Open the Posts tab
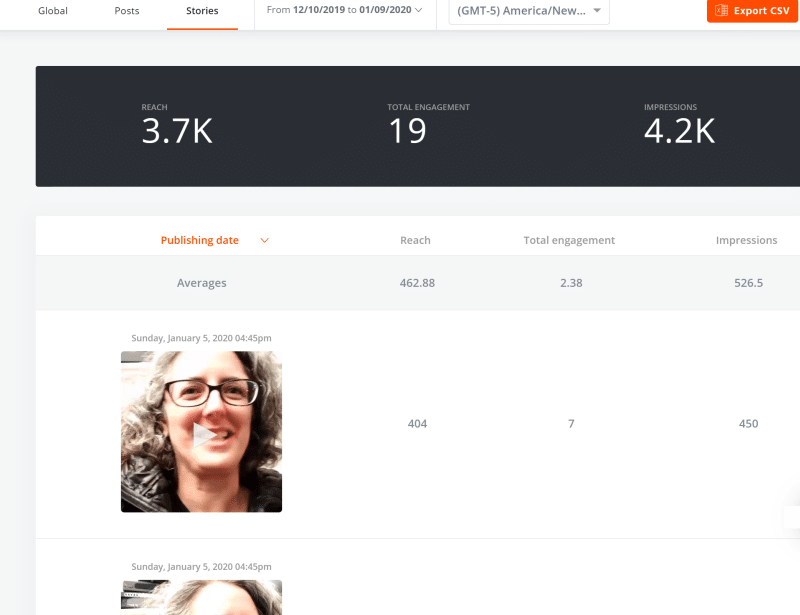 (x=127, y=11)
